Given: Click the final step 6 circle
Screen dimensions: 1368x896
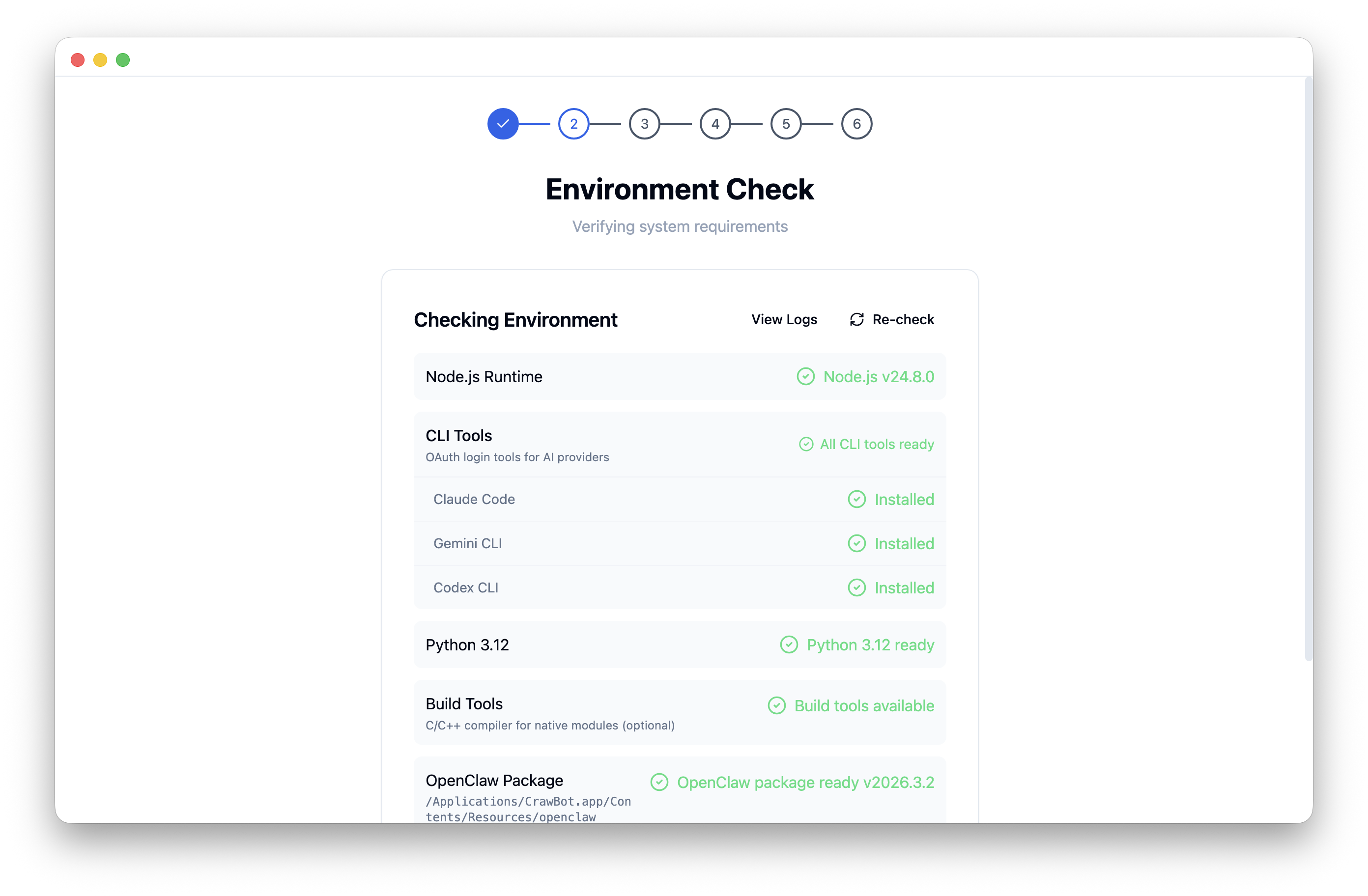Looking at the screenshot, I should click(x=856, y=124).
